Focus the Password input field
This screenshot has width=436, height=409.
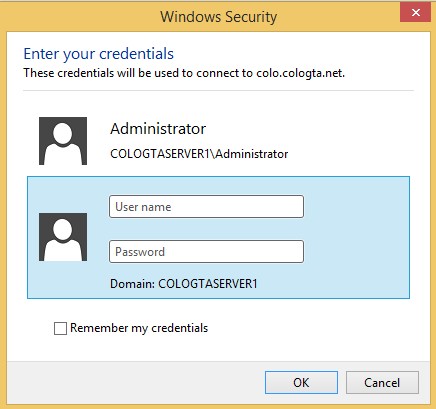[x=206, y=252]
